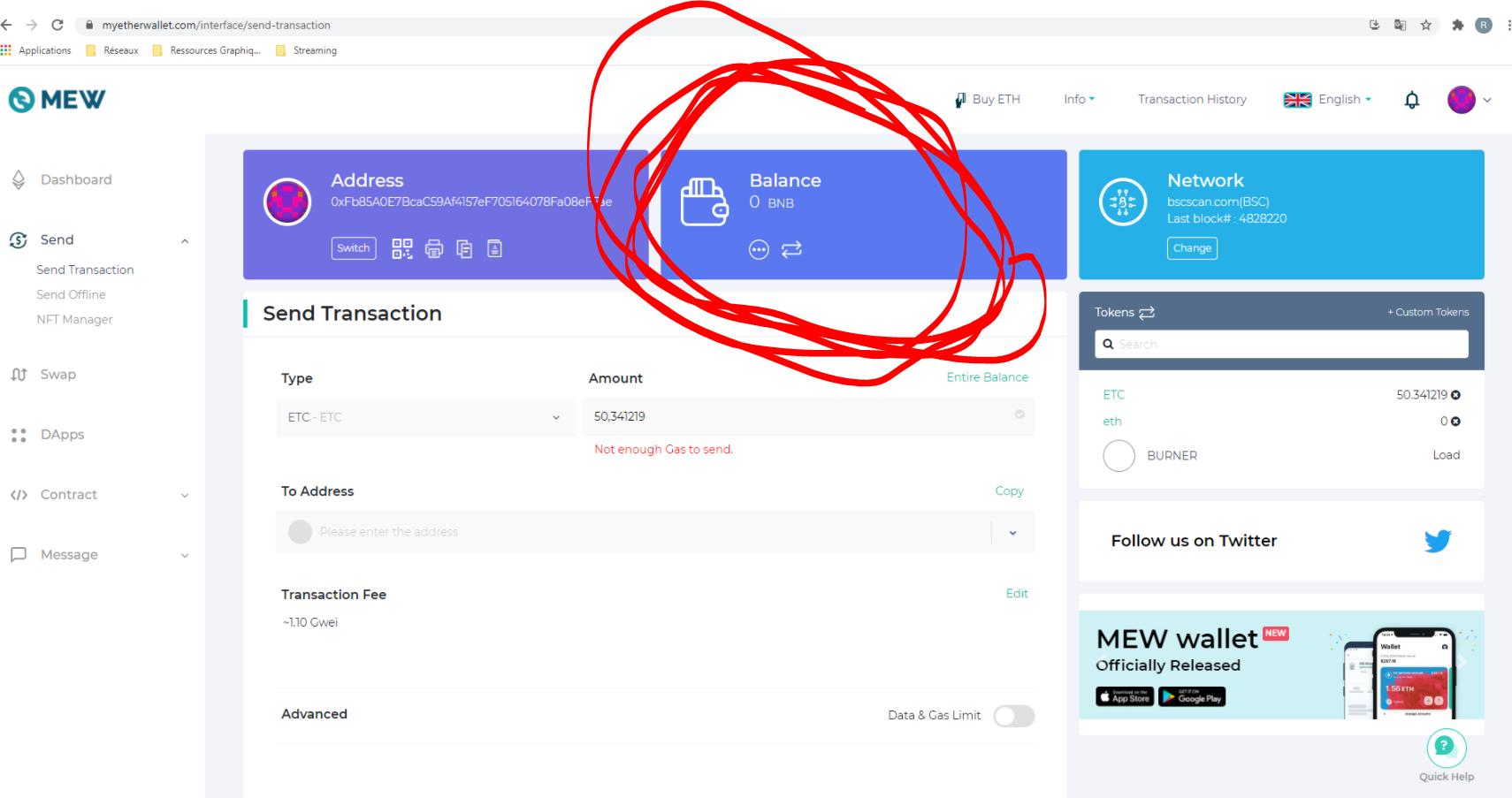Click the Change network button
Image resolution: width=1512 pixels, height=798 pixels.
click(1192, 248)
